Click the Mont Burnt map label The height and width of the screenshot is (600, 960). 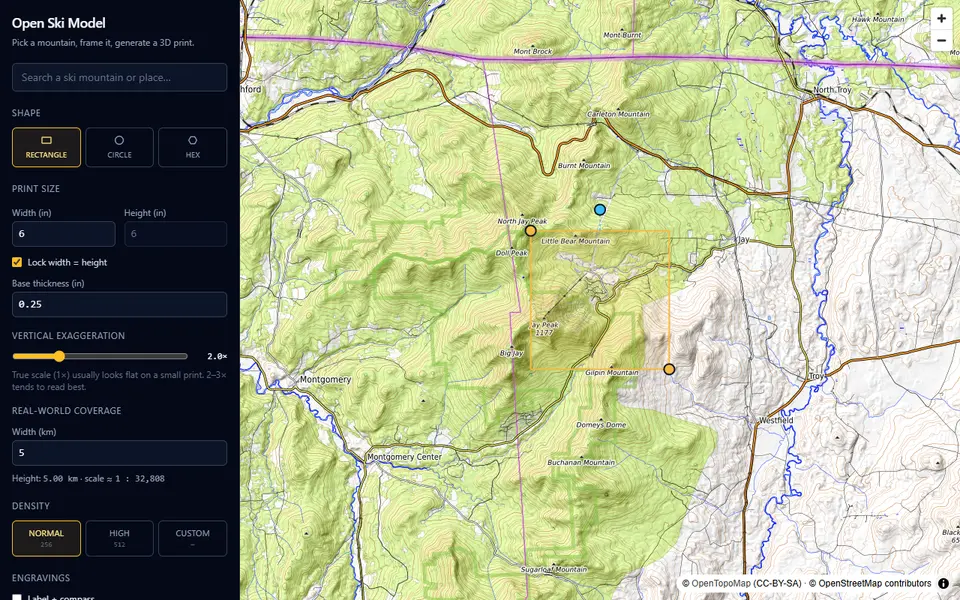[623, 35]
